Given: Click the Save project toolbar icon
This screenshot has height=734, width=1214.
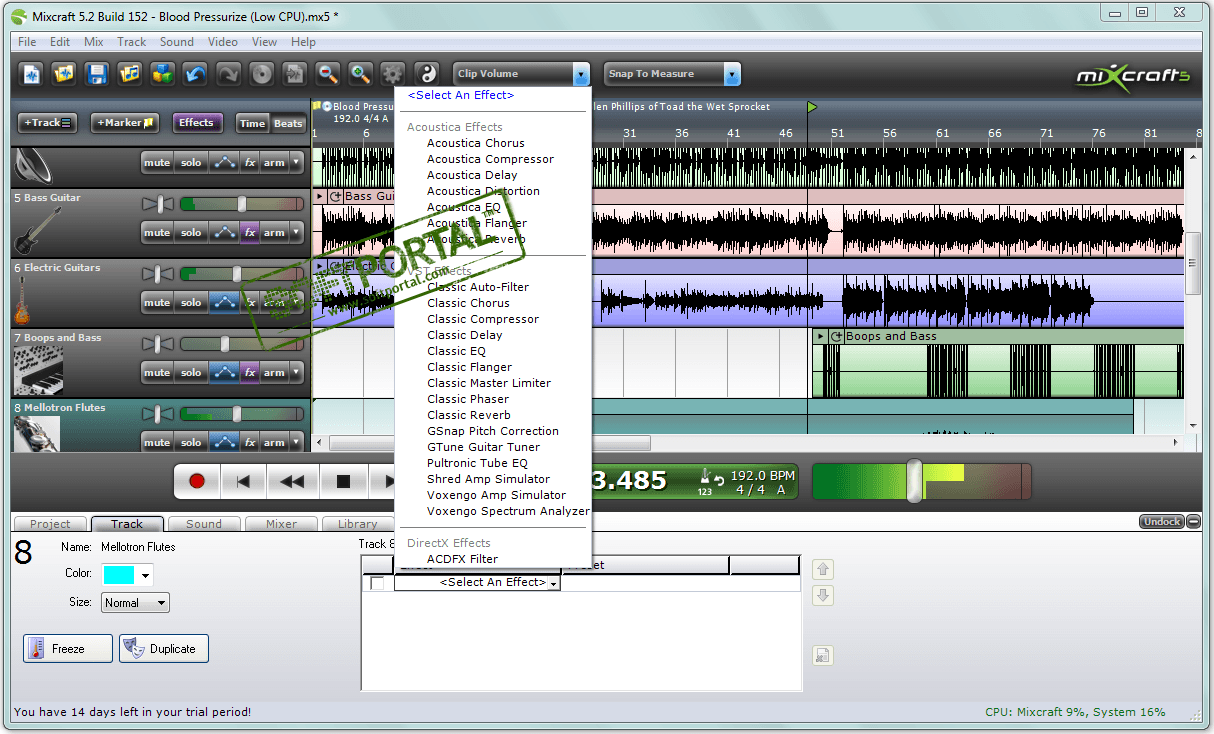Looking at the screenshot, I should click(96, 74).
